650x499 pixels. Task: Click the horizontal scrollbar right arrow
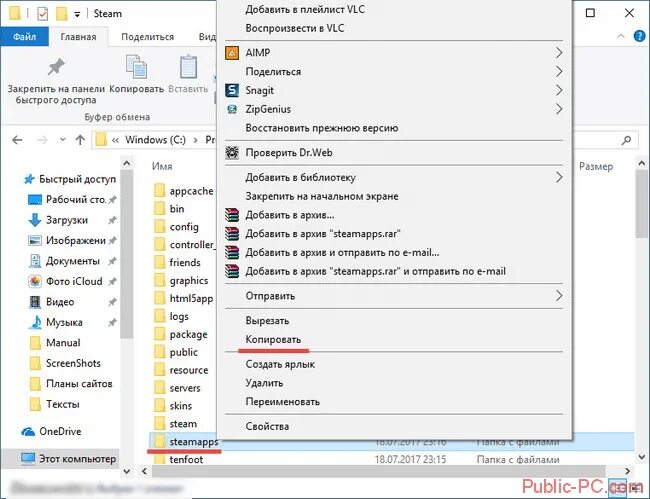coord(627,471)
